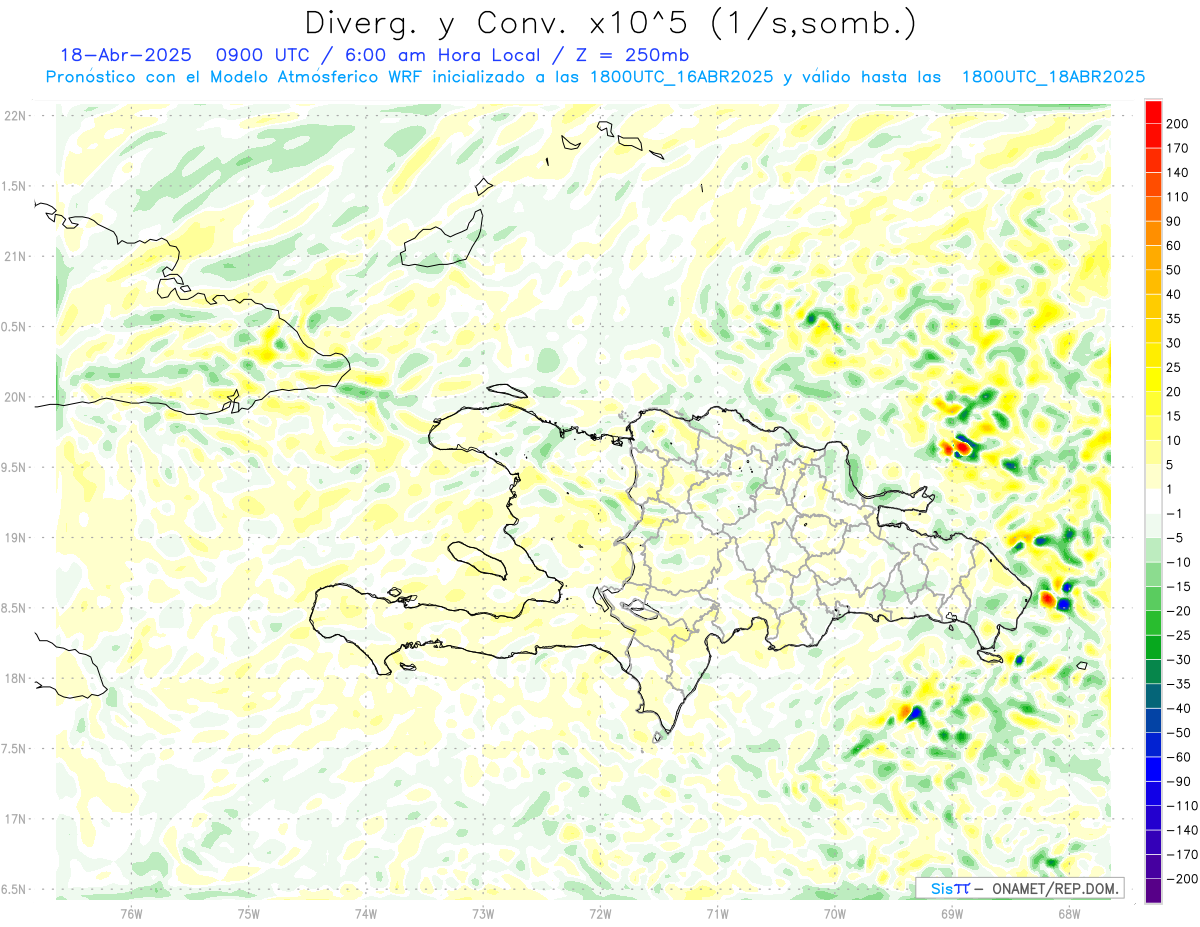Click the longitude label '73W'
Viewport: 1200px width, 927px height.
[x=483, y=913]
